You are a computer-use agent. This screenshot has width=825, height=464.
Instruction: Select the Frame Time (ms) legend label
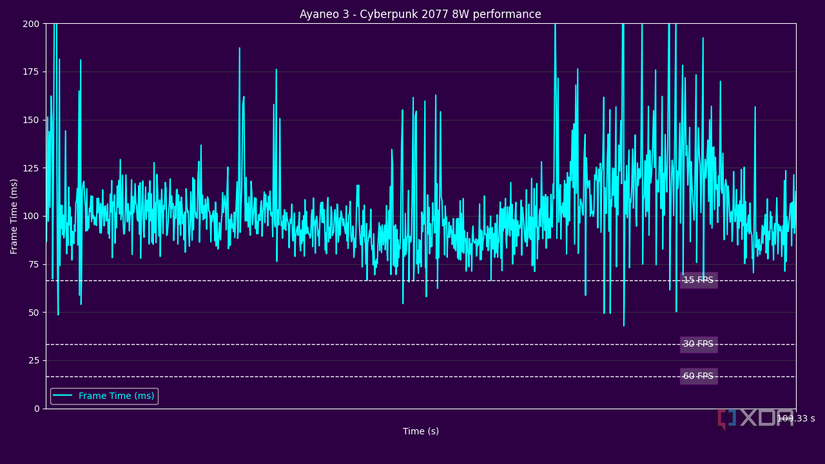point(116,396)
